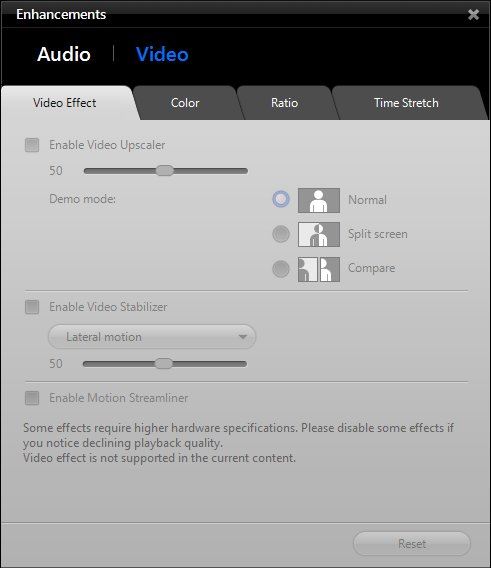491x568 pixels.
Task: Click the Normal demo mode thumbnail icon
Action: pos(319,200)
